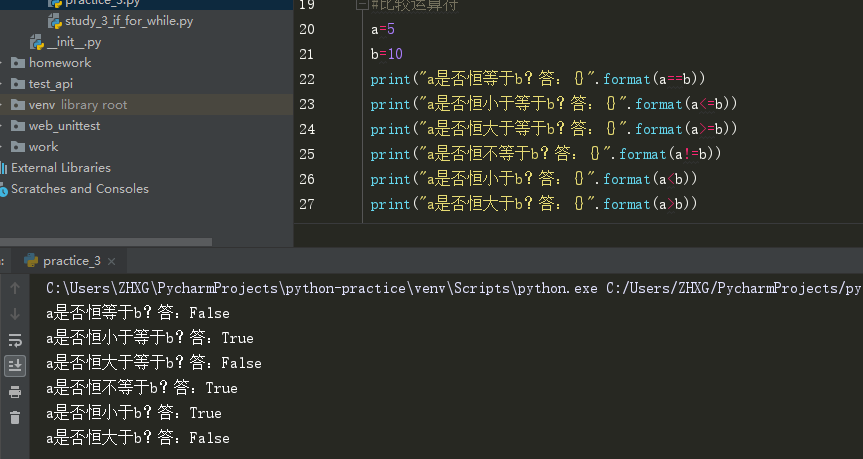863x459 pixels.
Task: Click the Python file icon of __init__.py
Action: pos(36,42)
